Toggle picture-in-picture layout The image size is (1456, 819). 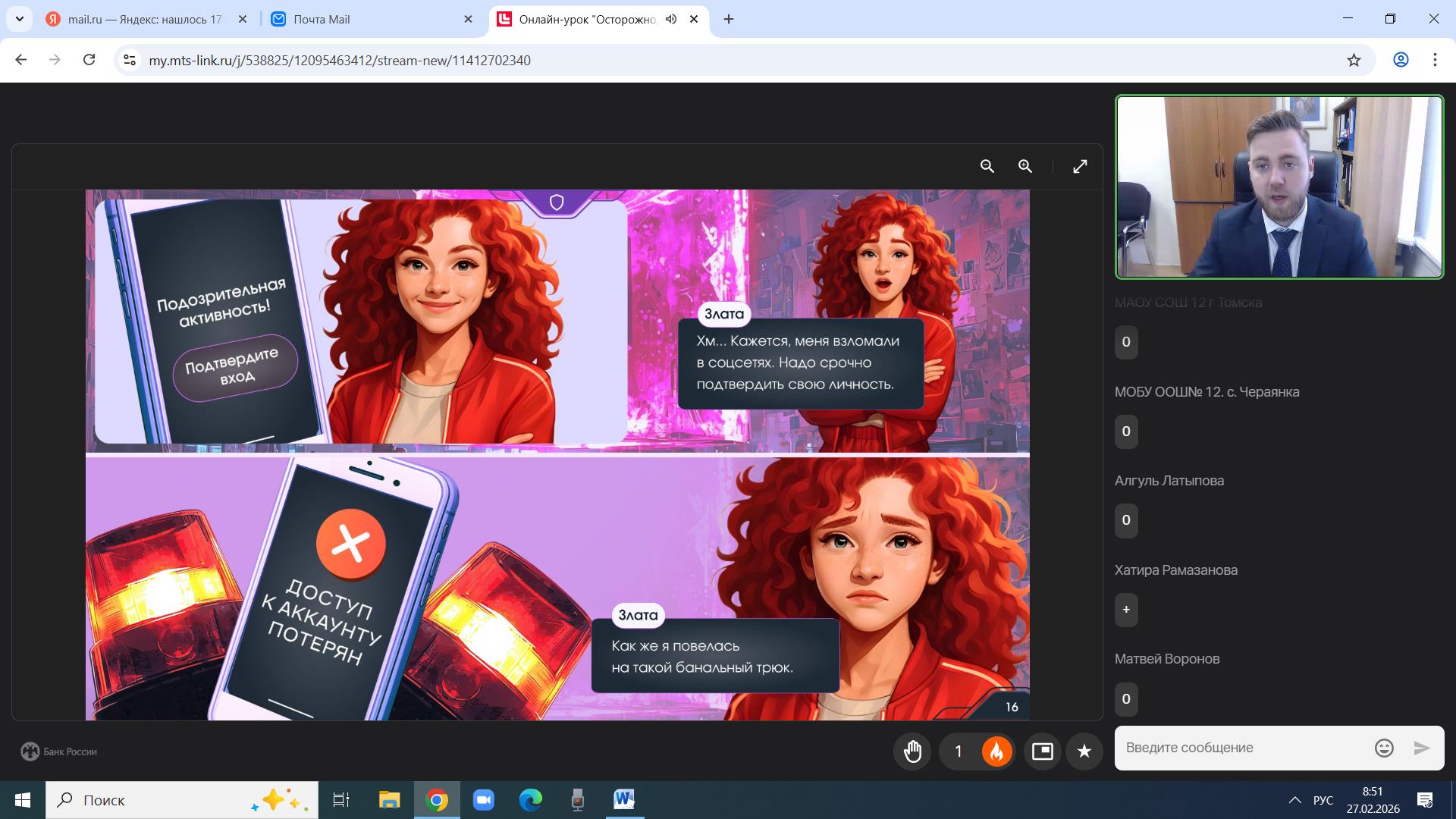click(1043, 751)
